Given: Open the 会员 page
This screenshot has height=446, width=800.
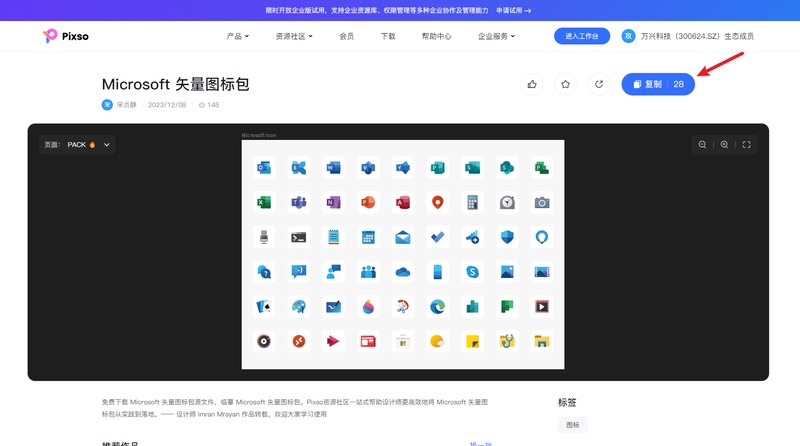Looking at the screenshot, I should pyautogui.click(x=346, y=36).
